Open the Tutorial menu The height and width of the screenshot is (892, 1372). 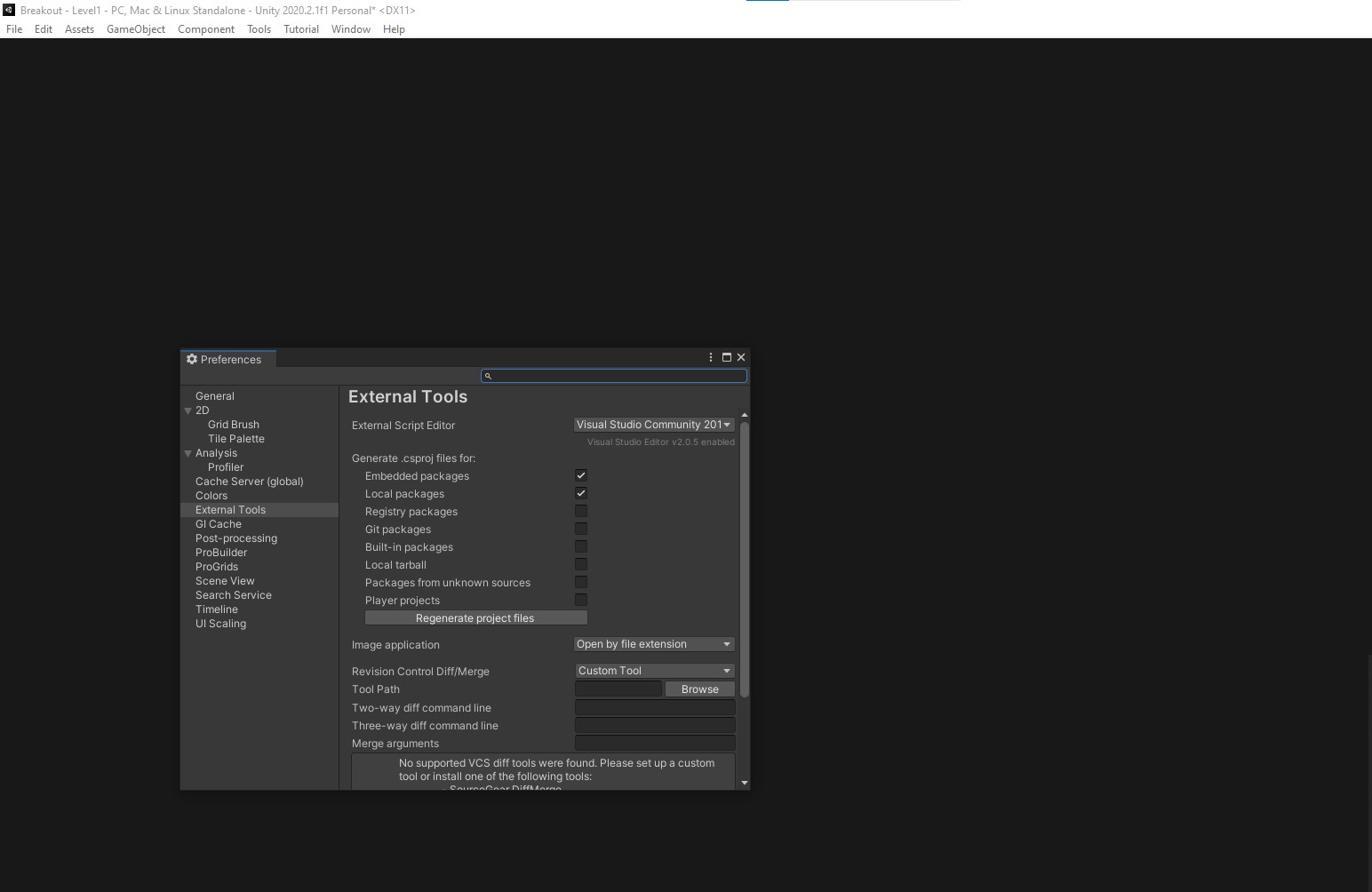[301, 29]
